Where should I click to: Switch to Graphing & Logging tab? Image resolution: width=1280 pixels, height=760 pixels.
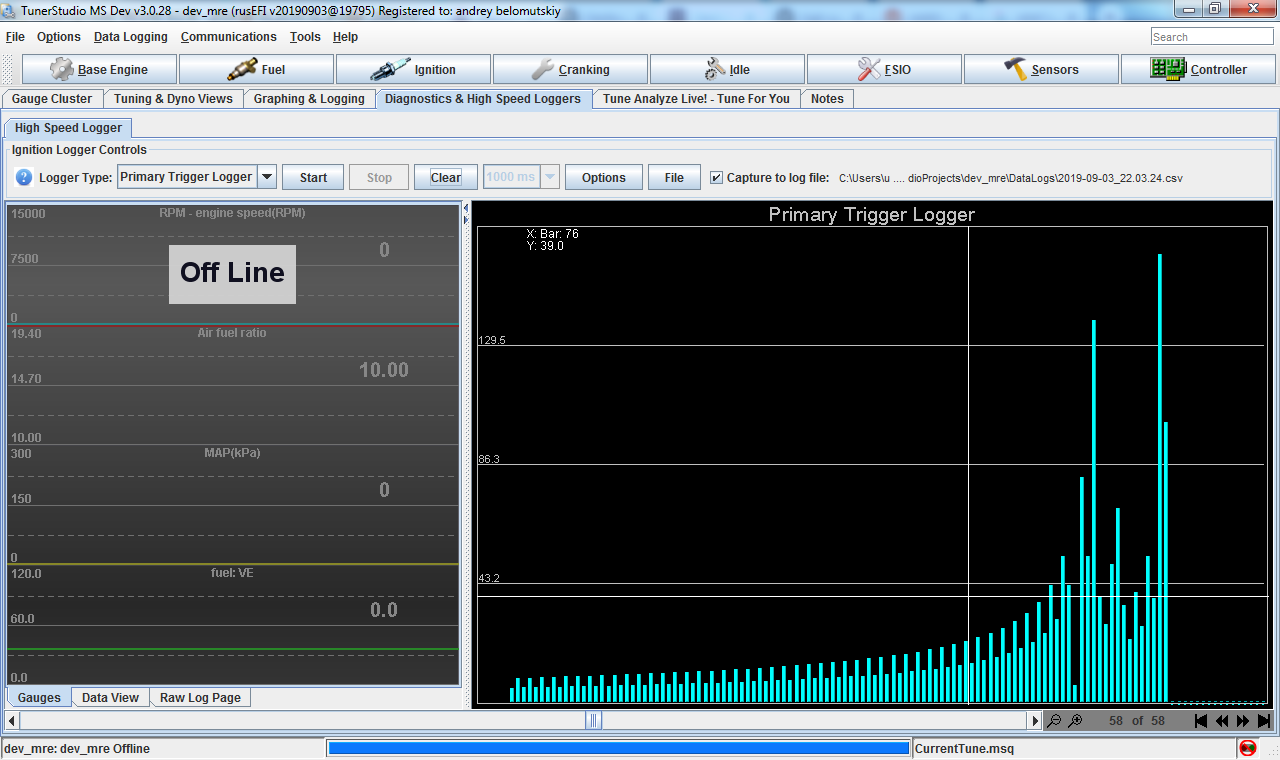pyautogui.click(x=309, y=99)
